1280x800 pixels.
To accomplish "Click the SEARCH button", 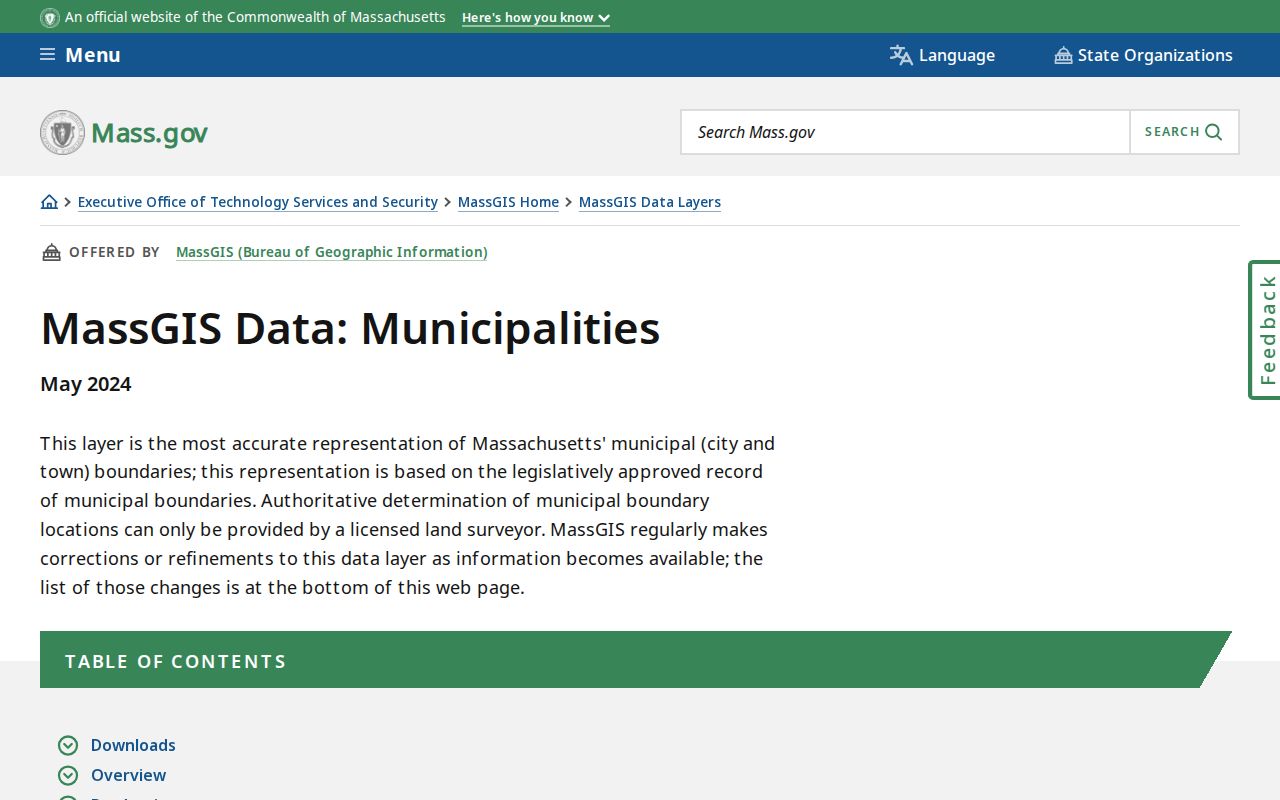I will click(x=1184, y=132).
